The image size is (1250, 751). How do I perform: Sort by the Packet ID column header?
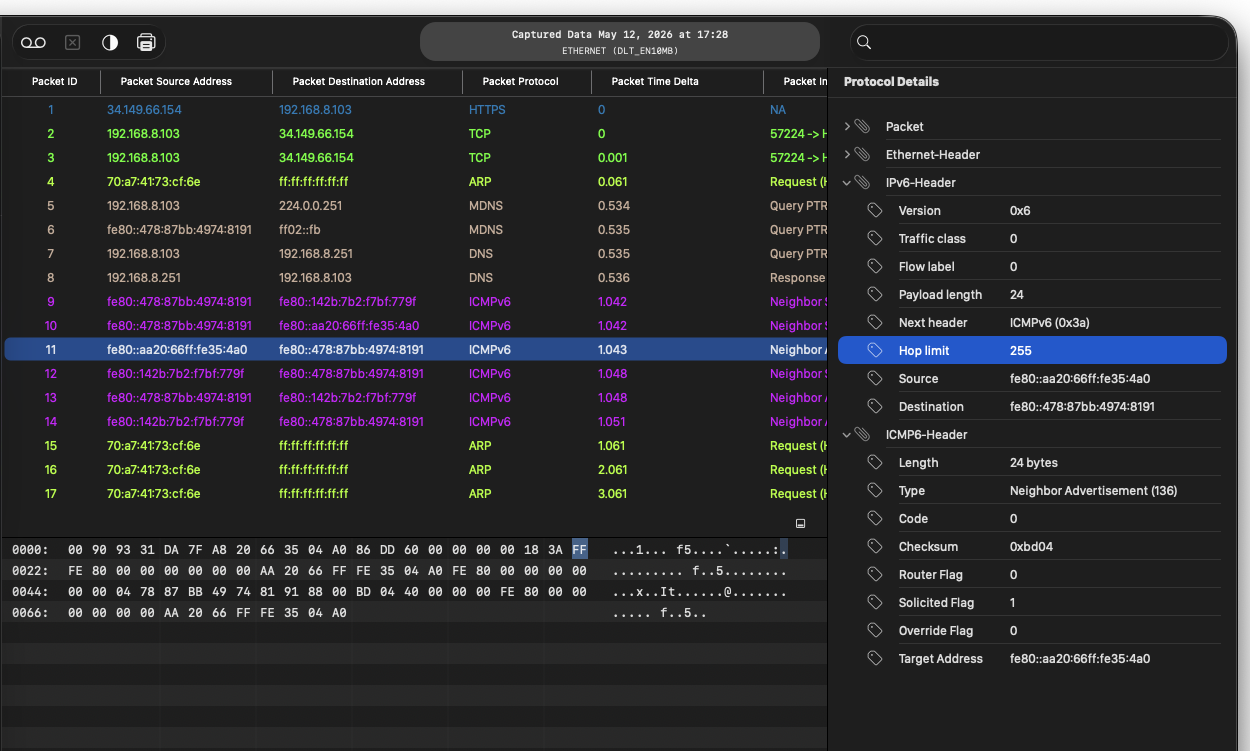(x=54, y=81)
